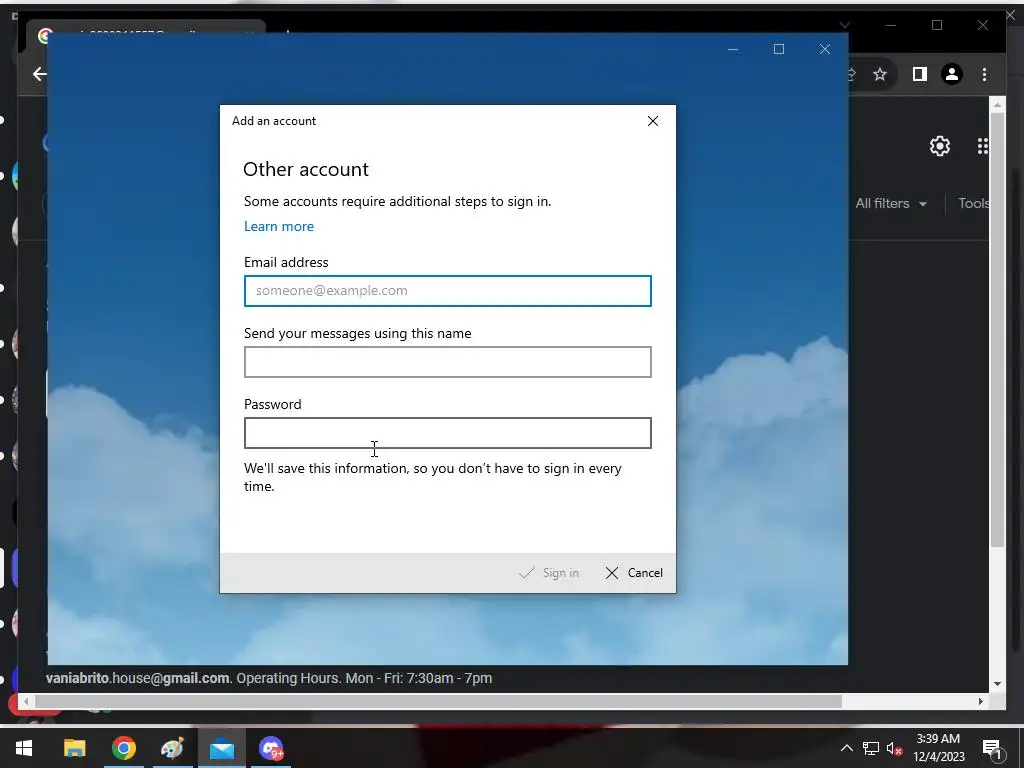Minimize the Chrome window
Screen dimensions: 1024x768
[891, 25]
